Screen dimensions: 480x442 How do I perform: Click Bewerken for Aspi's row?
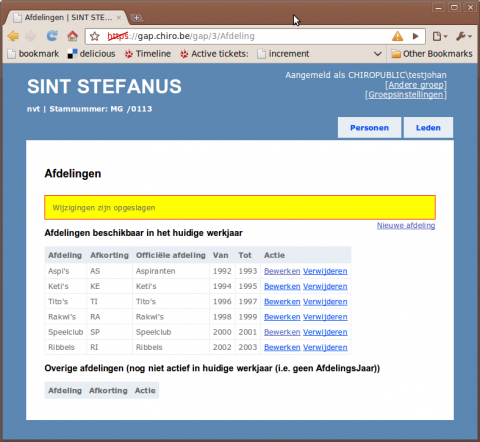coord(282,271)
